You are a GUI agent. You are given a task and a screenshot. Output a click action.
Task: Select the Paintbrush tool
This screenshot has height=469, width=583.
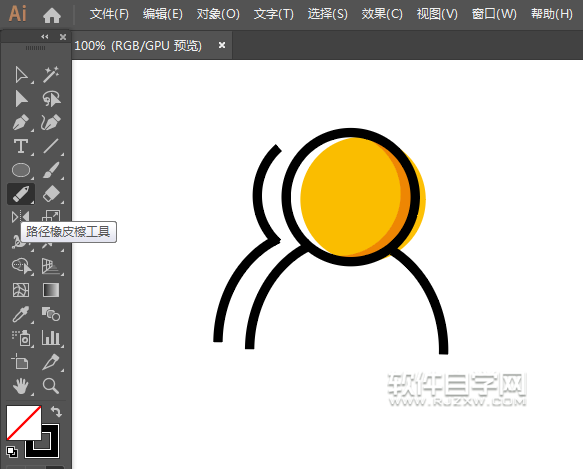pos(51,170)
